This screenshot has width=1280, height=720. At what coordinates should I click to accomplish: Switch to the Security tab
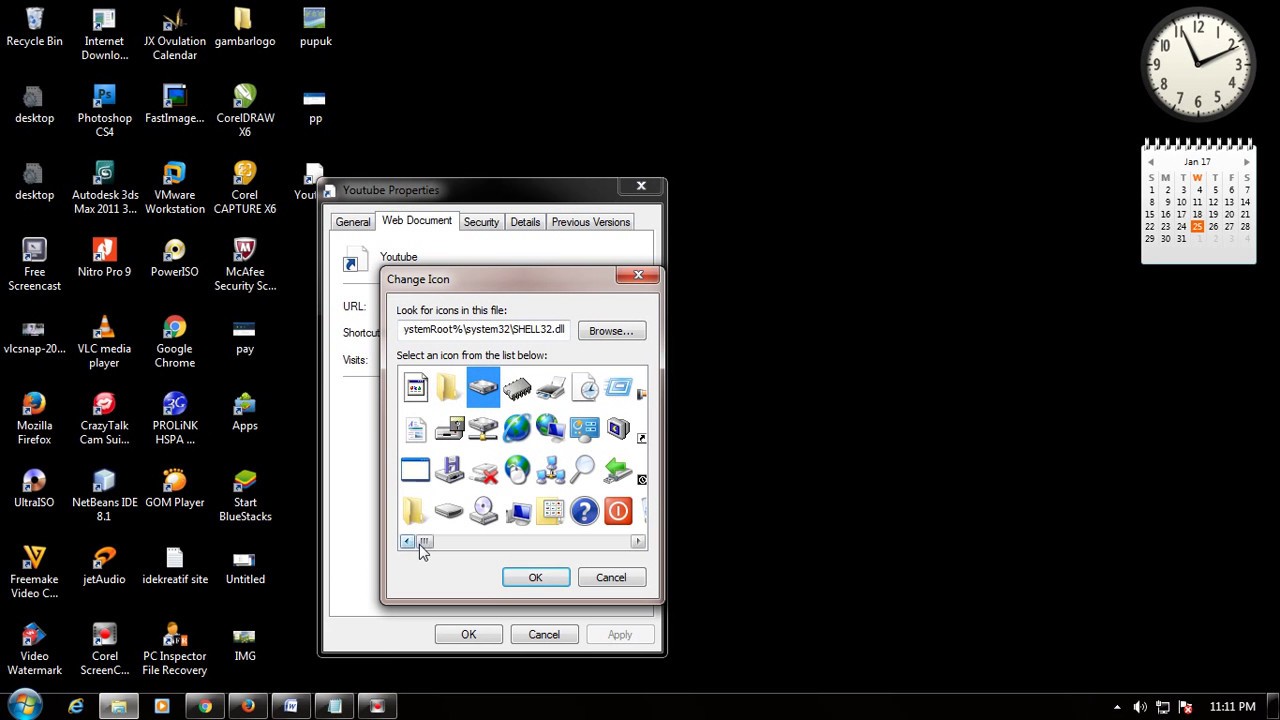[x=481, y=221]
